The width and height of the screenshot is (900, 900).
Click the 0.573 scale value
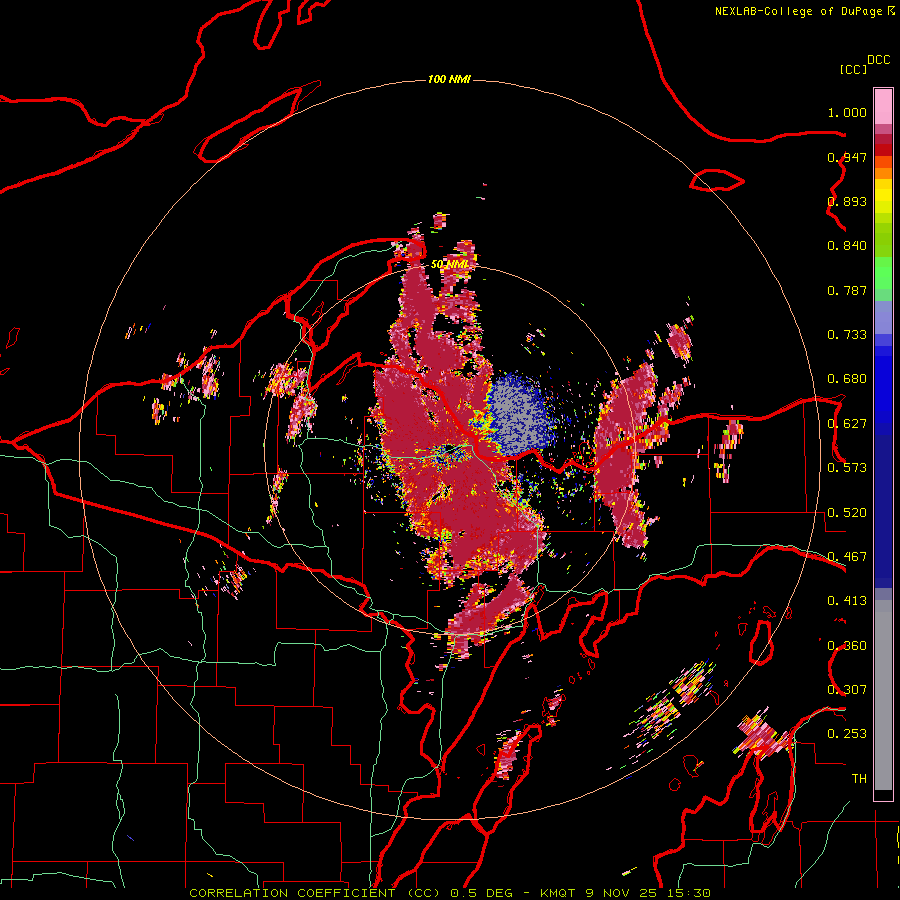tap(847, 468)
